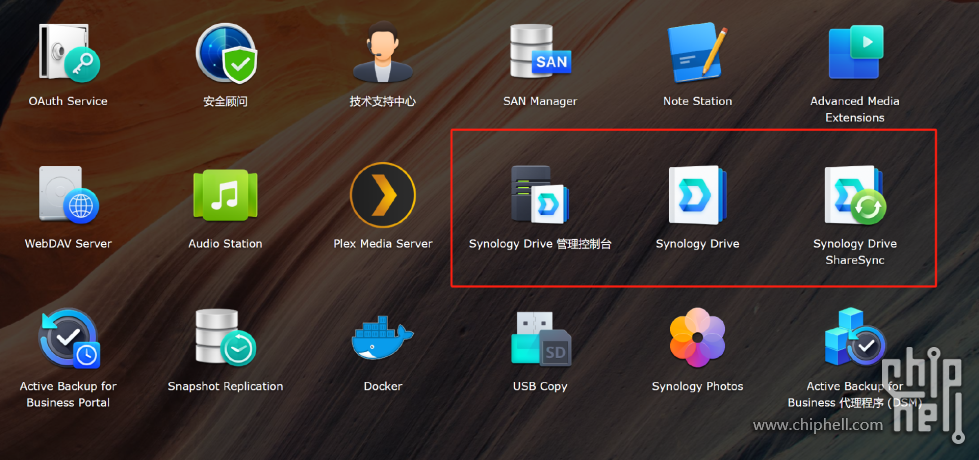Open the Synology Drive ShareSync icon
Image resolution: width=979 pixels, height=460 pixels.
point(855,195)
